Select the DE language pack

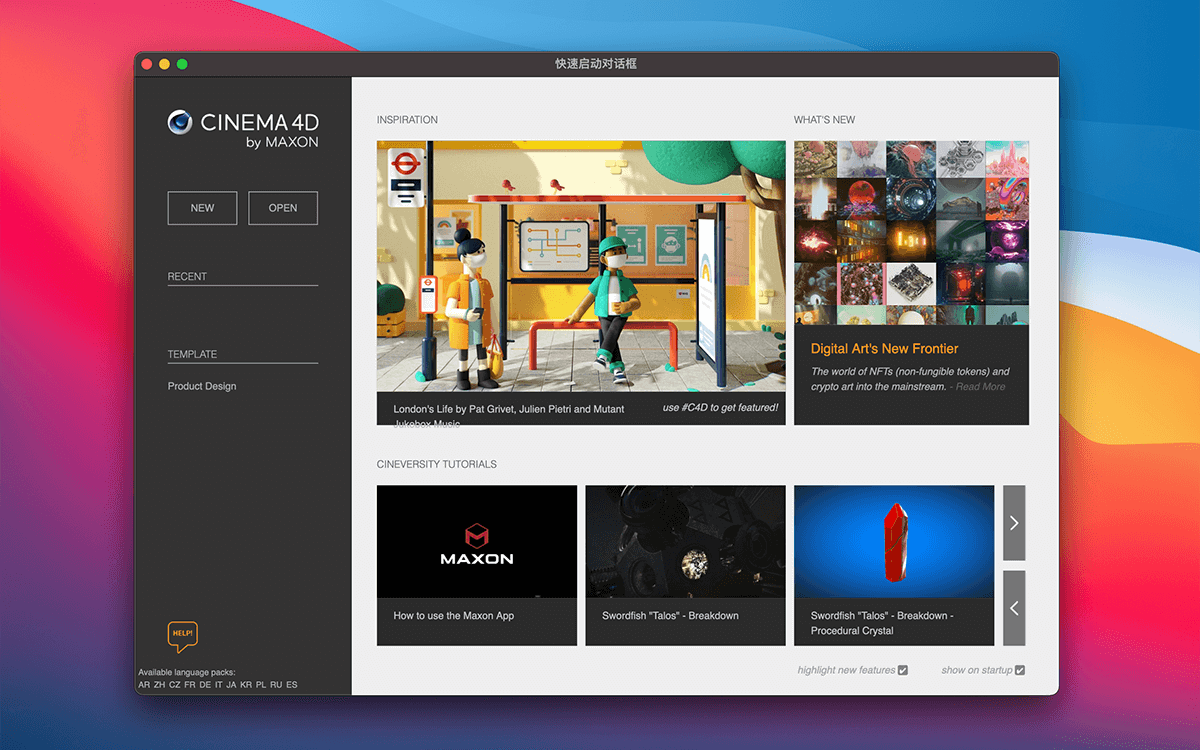[x=204, y=685]
